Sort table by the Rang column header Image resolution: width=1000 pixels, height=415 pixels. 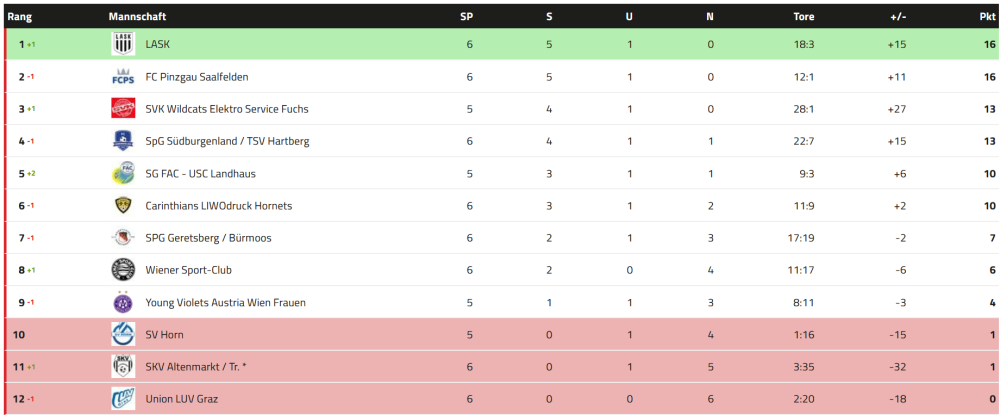point(20,17)
